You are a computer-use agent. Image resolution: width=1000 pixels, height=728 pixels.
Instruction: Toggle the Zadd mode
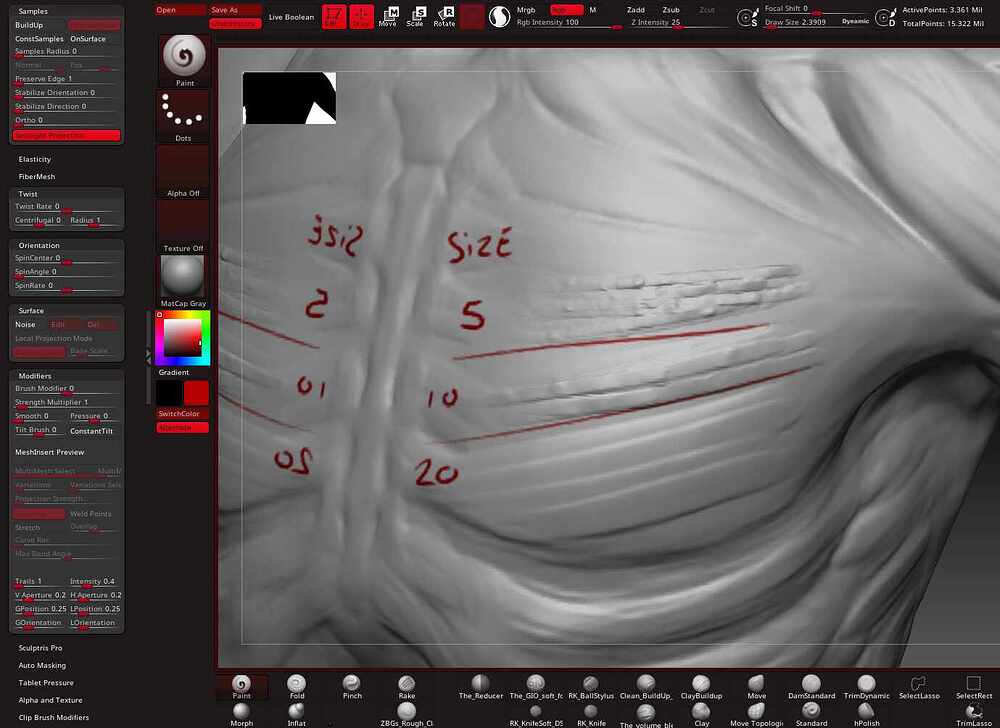[x=636, y=10]
